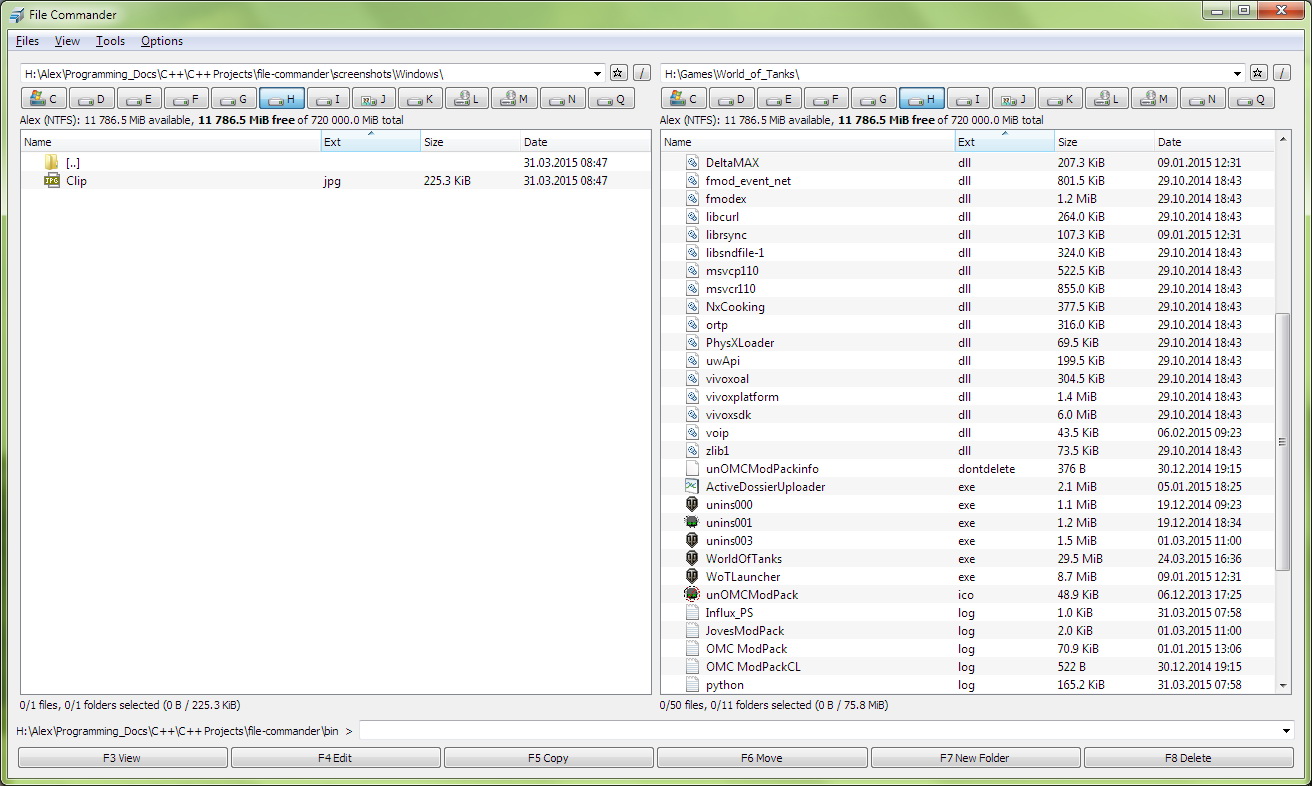Screen dimensions: 1312x786
Task: Sort right panel by Date column
Action: (1215, 142)
